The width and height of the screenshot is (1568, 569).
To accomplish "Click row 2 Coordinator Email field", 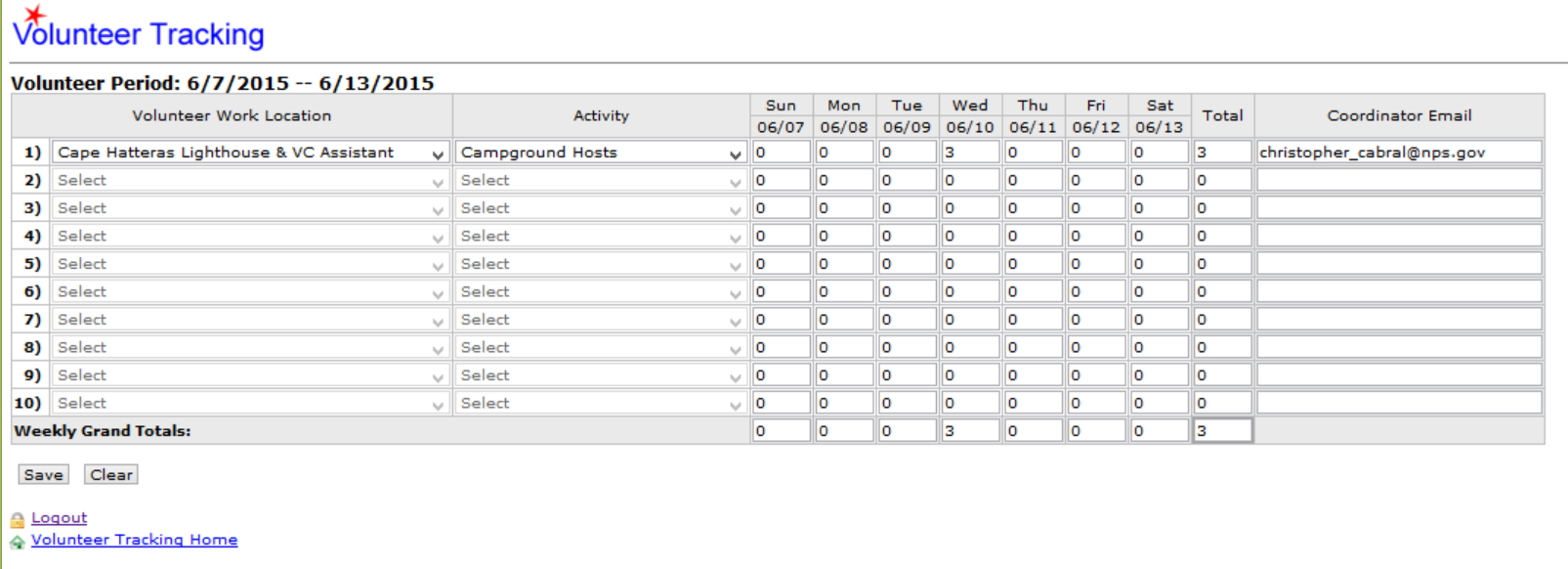I will click(x=1399, y=180).
